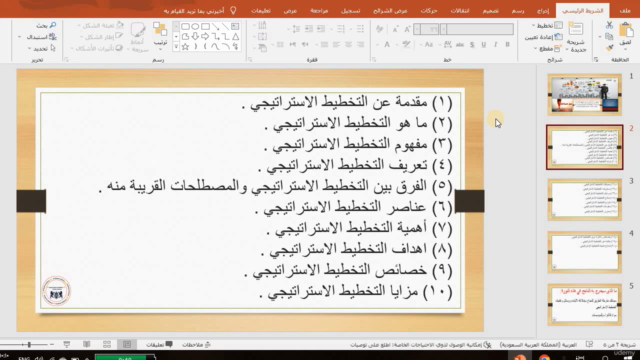This screenshot has height=360, width=640.
Task: Select the rounded rectangle shape in gallery
Action: click(185, 27)
